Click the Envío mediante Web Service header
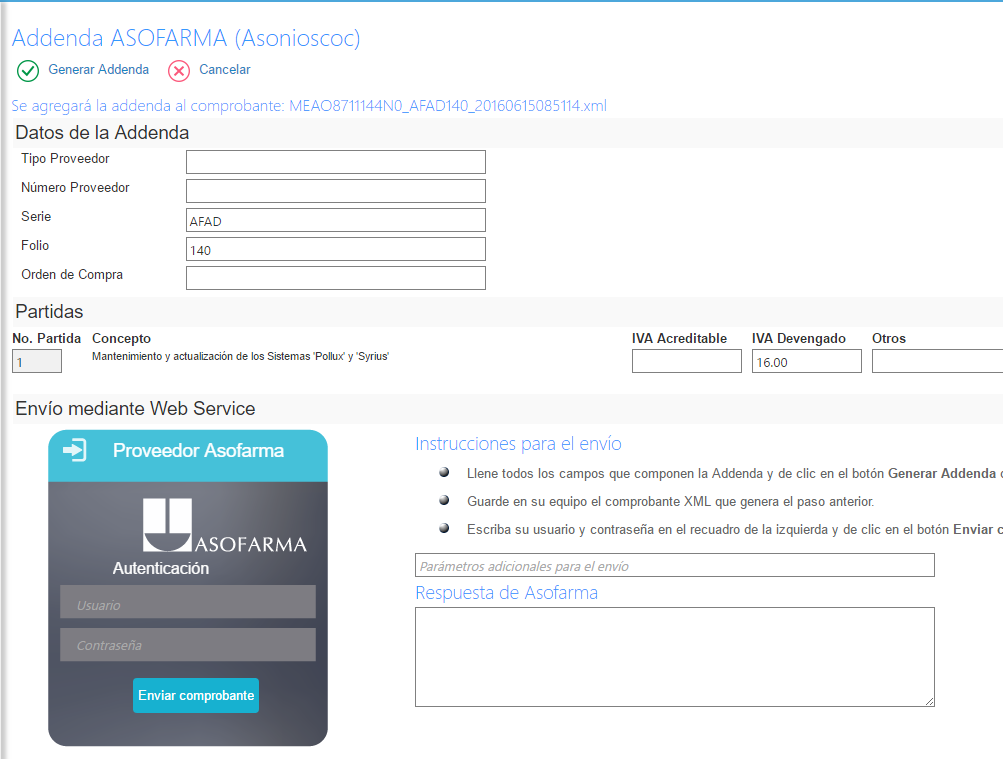Screen dimensions: 1003x759 click(135, 408)
